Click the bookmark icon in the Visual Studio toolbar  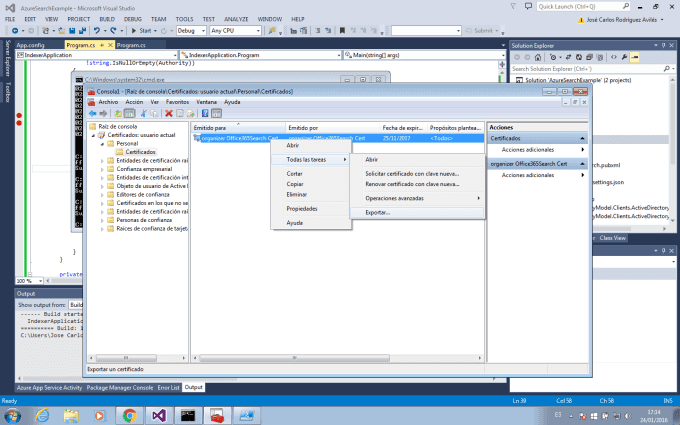(342, 31)
